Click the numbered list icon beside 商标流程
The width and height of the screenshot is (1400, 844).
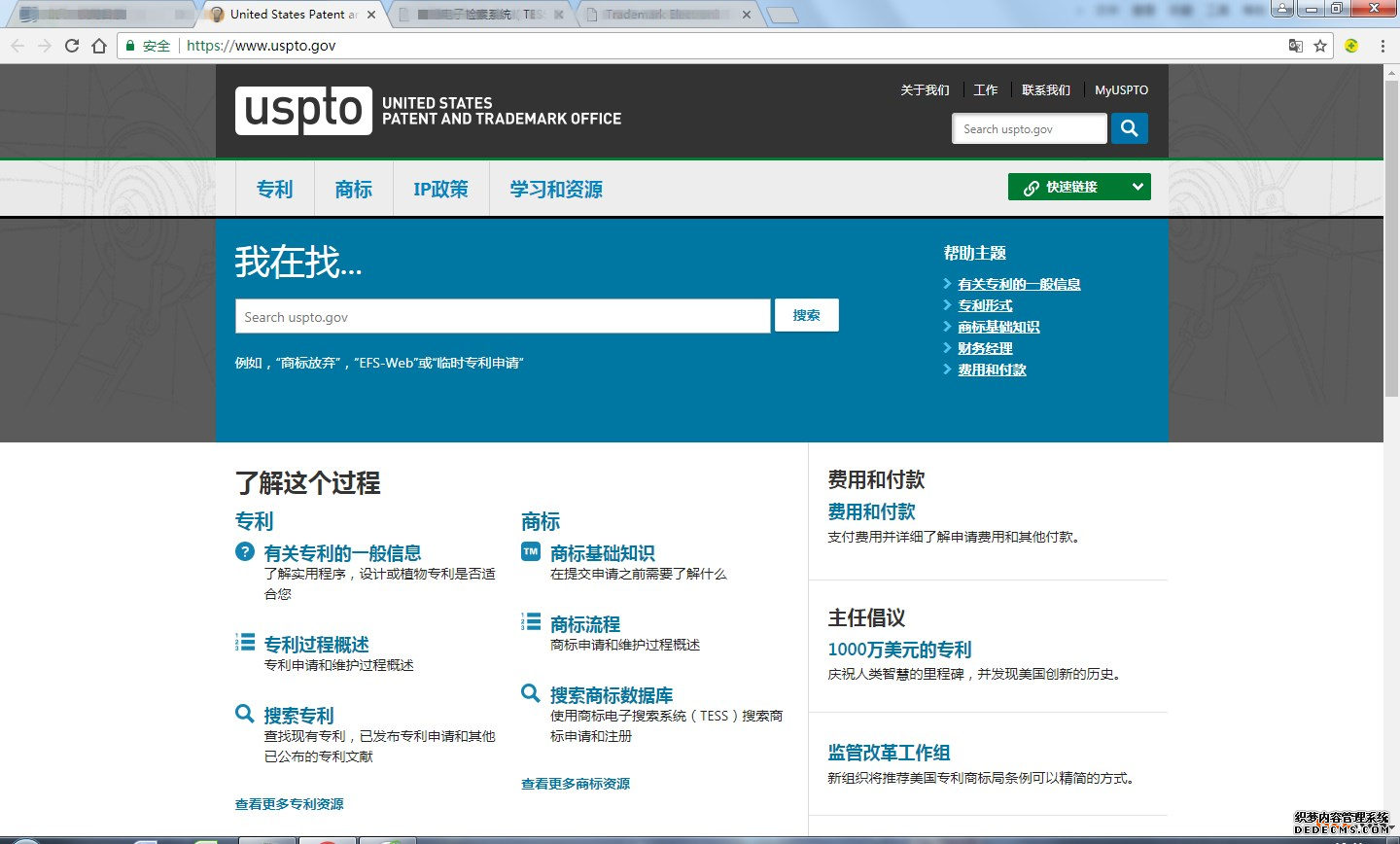pyautogui.click(x=531, y=622)
